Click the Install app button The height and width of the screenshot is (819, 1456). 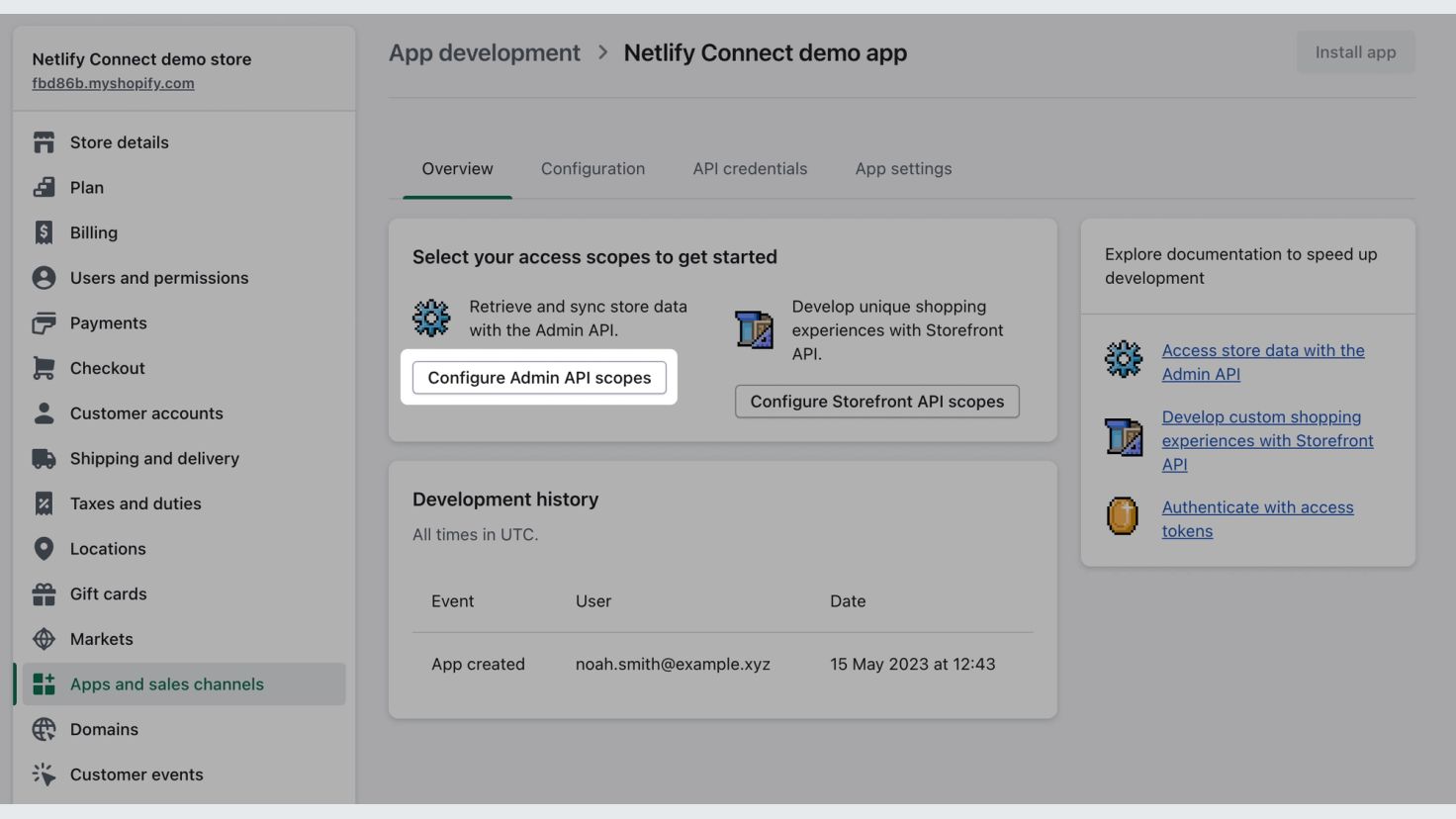pyautogui.click(x=1355, y=52)
